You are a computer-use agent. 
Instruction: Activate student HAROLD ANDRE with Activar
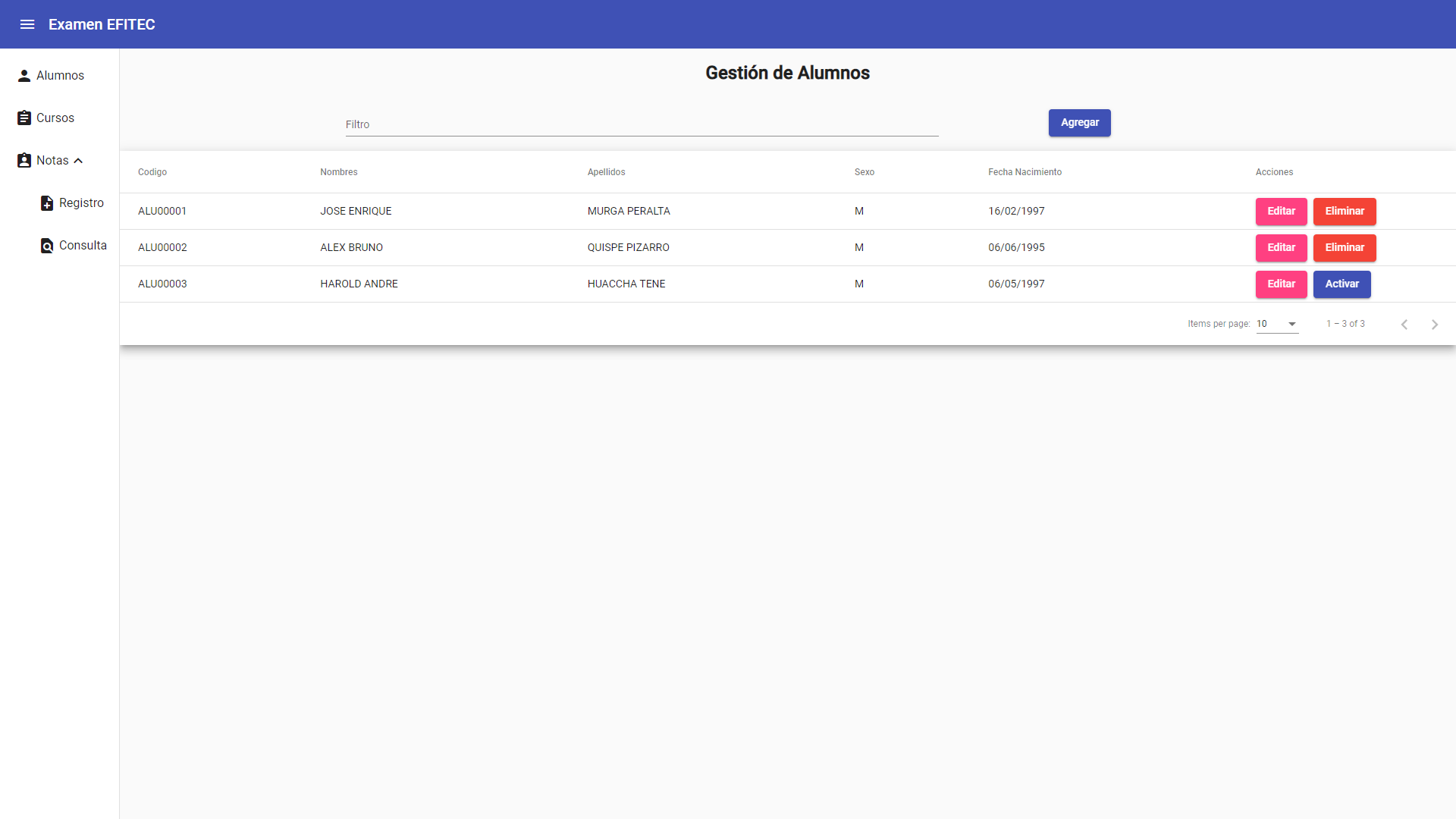pyautogui.click(x=1341, y=284)
